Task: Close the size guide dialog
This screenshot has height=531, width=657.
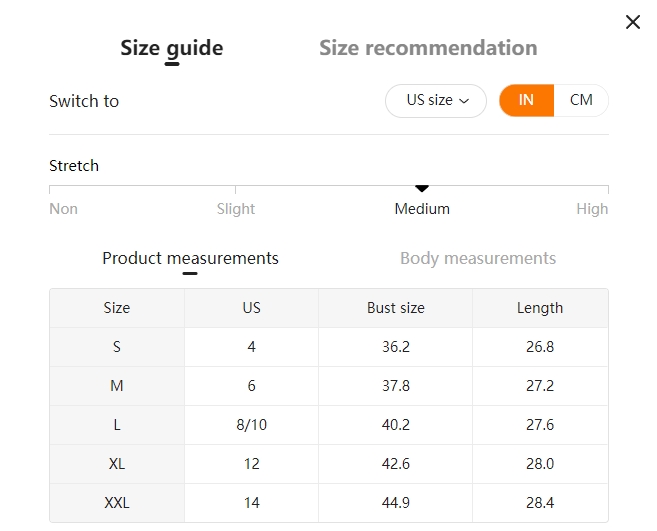Action: coord(632,22)
